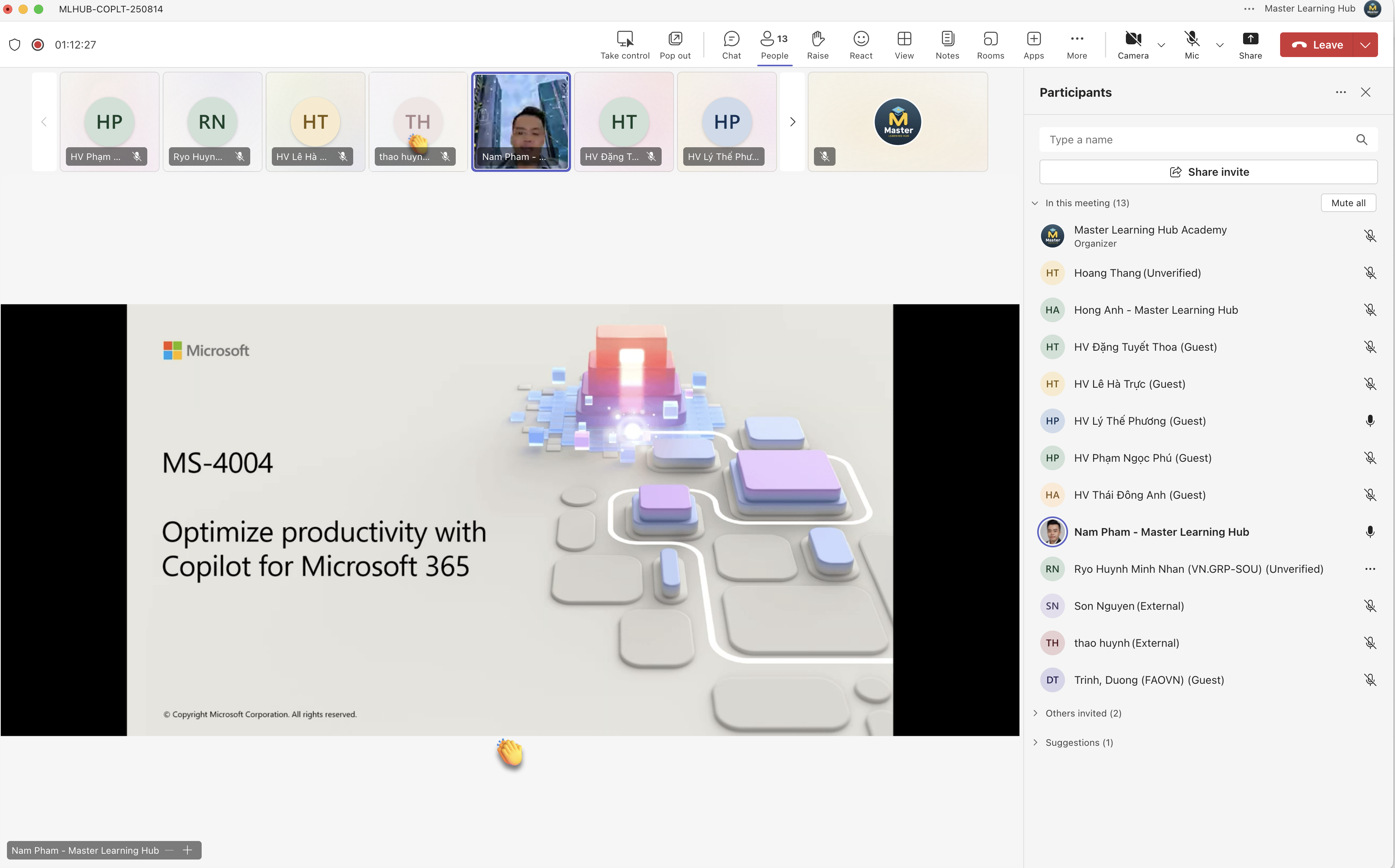Click the Type a name search field
Image resolution: width=1395 pixels, height=868 pixels.
pos(1208,140)
